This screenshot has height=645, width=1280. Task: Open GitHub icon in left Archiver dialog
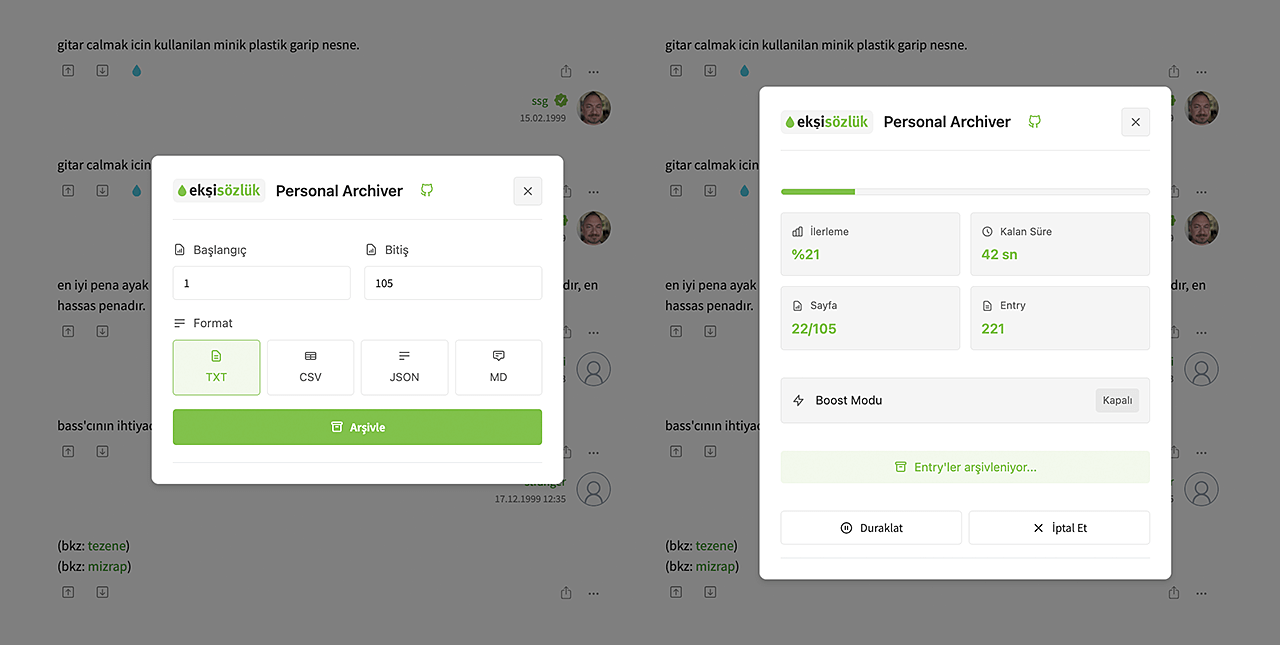coord(427,190)
